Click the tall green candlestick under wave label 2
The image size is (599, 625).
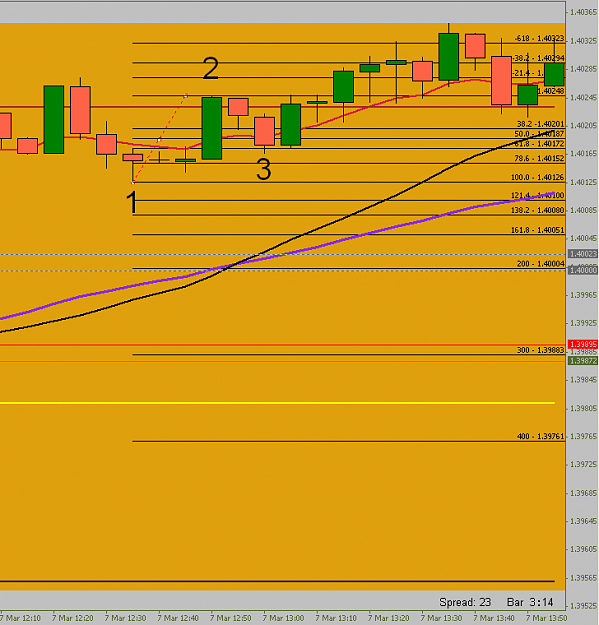[212, 128]
